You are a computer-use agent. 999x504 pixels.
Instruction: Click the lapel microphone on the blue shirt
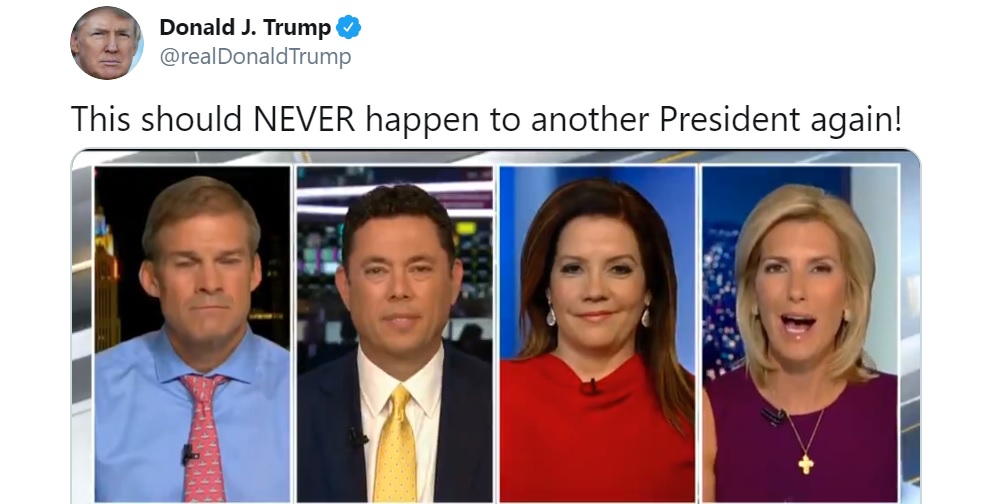(x=189, y=454)
